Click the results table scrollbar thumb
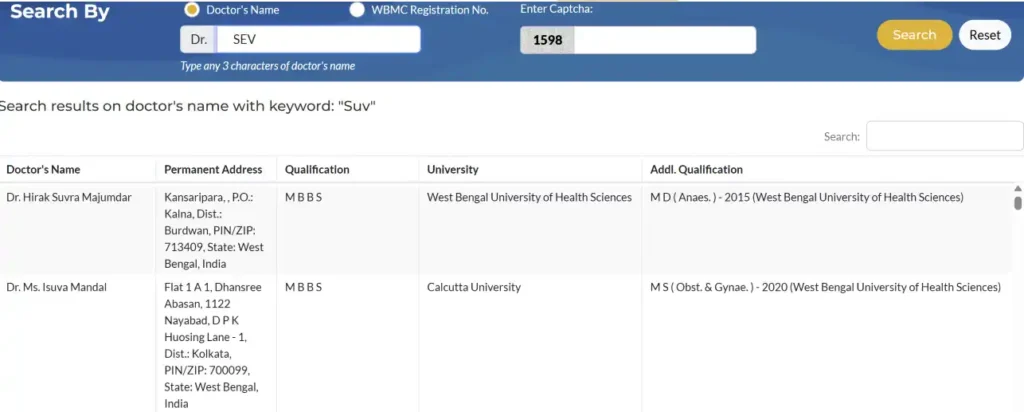 [1017, 203]
